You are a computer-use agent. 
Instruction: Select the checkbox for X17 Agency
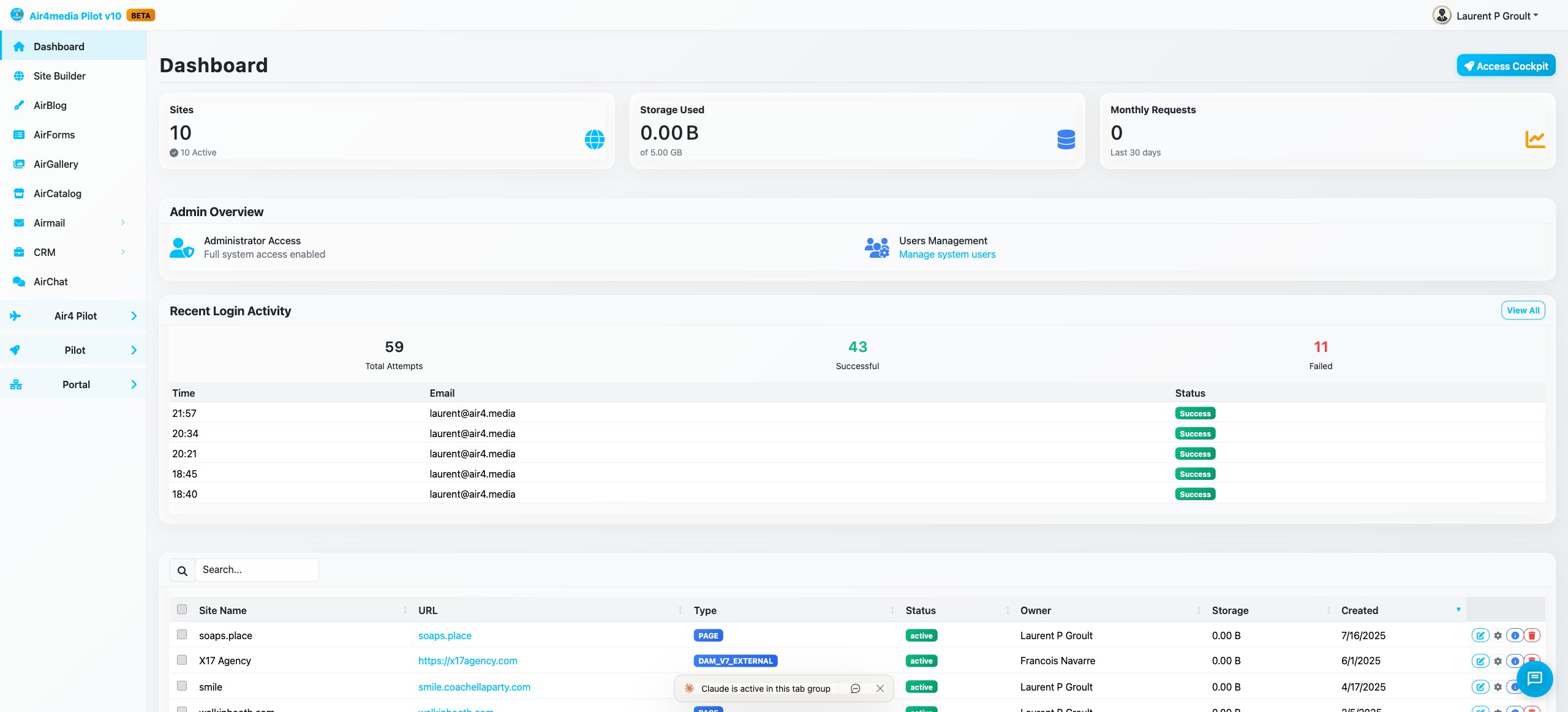pyautogui.click(x=182, y=661)
